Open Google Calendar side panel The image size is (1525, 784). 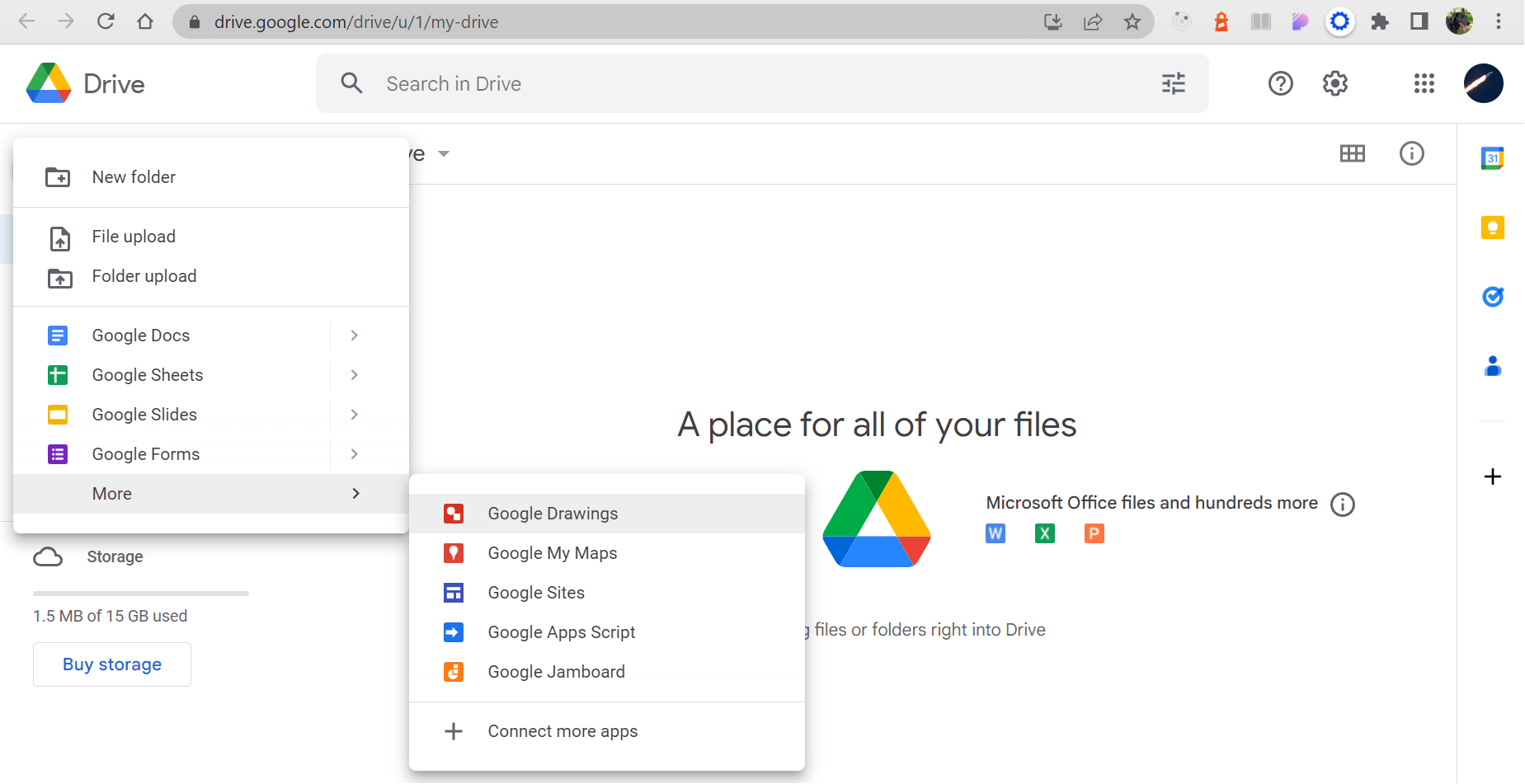tap(1493, 158)
